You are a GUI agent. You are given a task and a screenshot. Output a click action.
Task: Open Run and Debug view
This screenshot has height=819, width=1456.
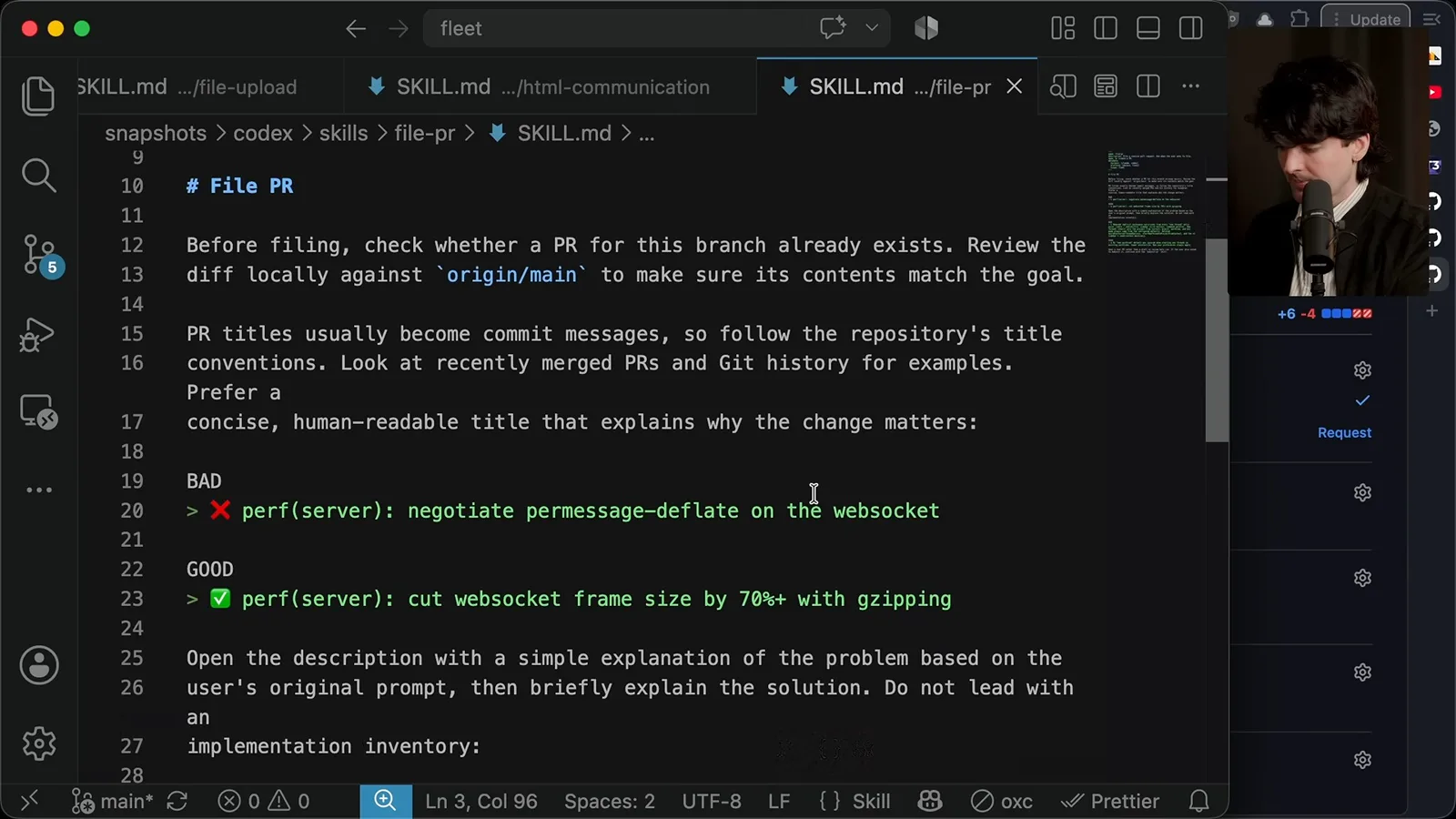(38, 334)
